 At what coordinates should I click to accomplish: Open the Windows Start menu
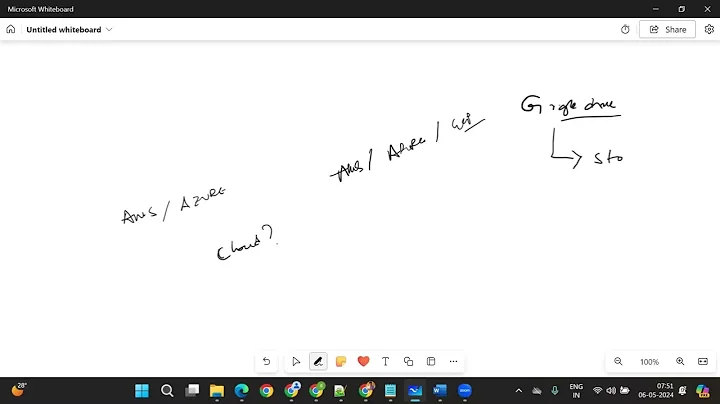[x=142, y=391]
